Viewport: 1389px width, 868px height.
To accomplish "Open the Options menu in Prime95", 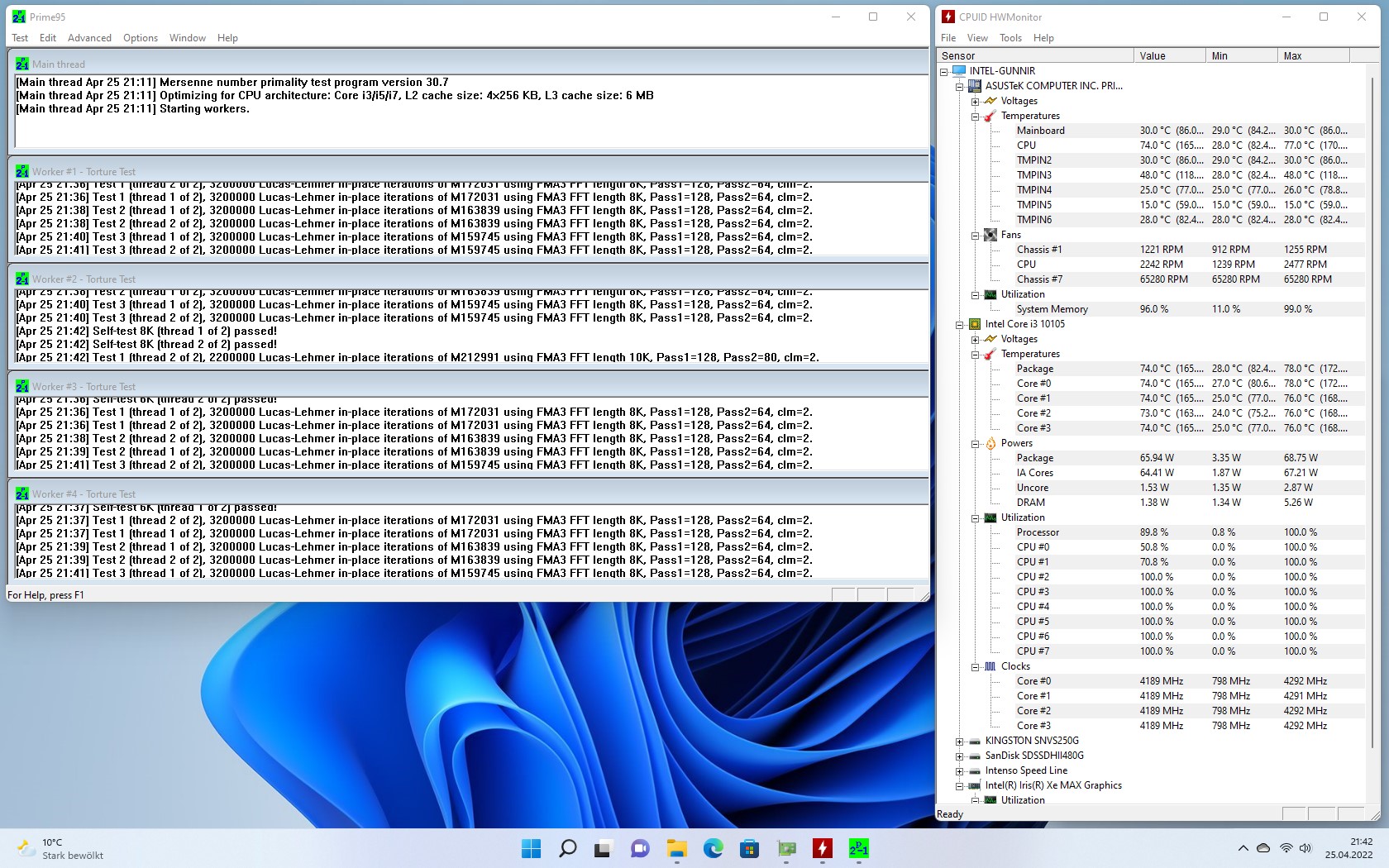I will click(x=141, y=38).
